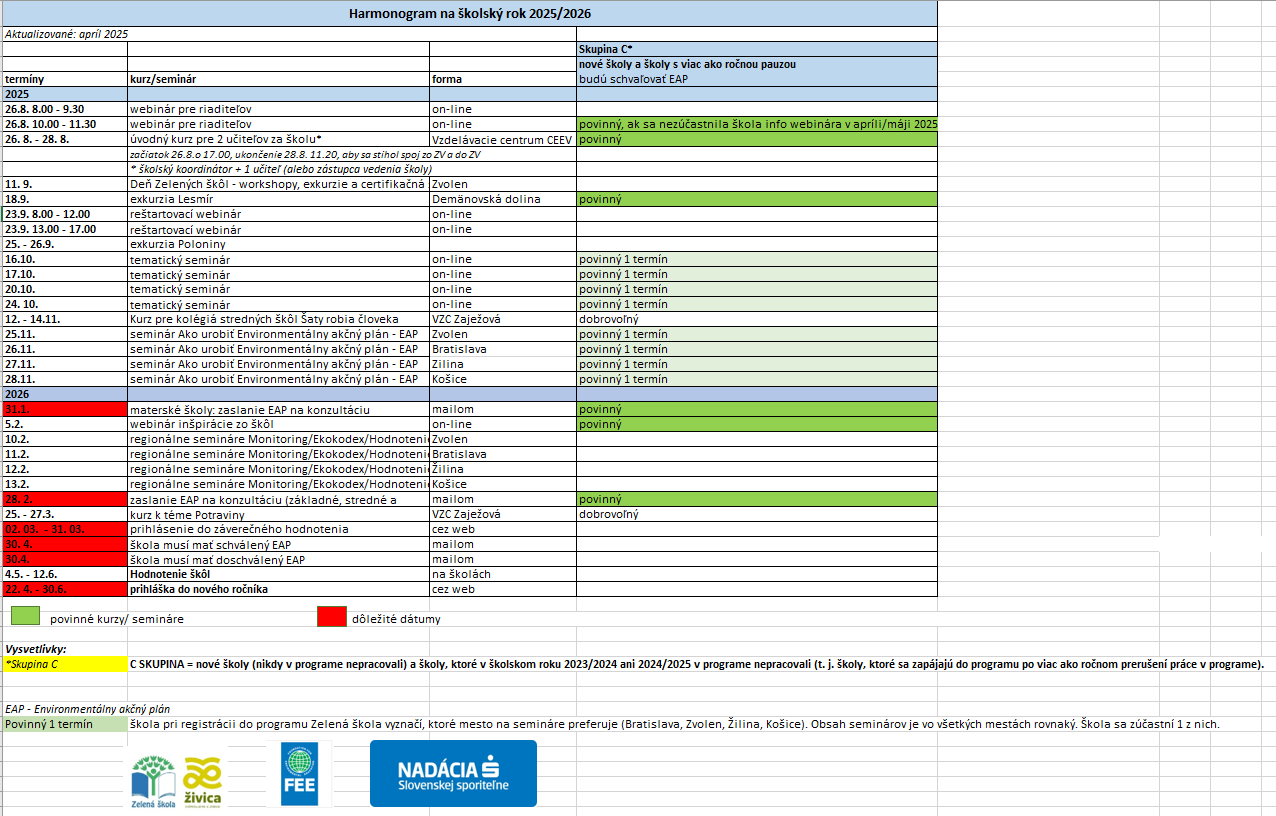Click the date cell '23.9. 8.00 - 12.00'

pos(64,214)
